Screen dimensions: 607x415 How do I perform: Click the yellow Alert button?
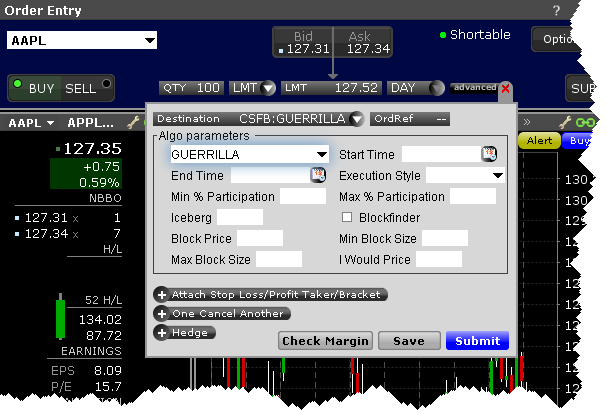pos(538,142)
